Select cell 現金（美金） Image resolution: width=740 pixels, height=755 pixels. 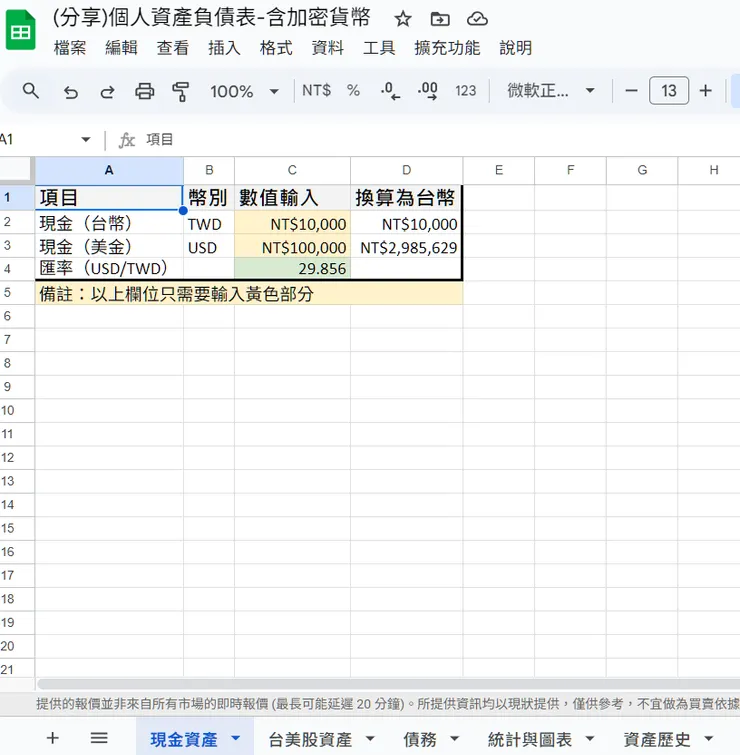pyautogui.click(x=109, y=247)
